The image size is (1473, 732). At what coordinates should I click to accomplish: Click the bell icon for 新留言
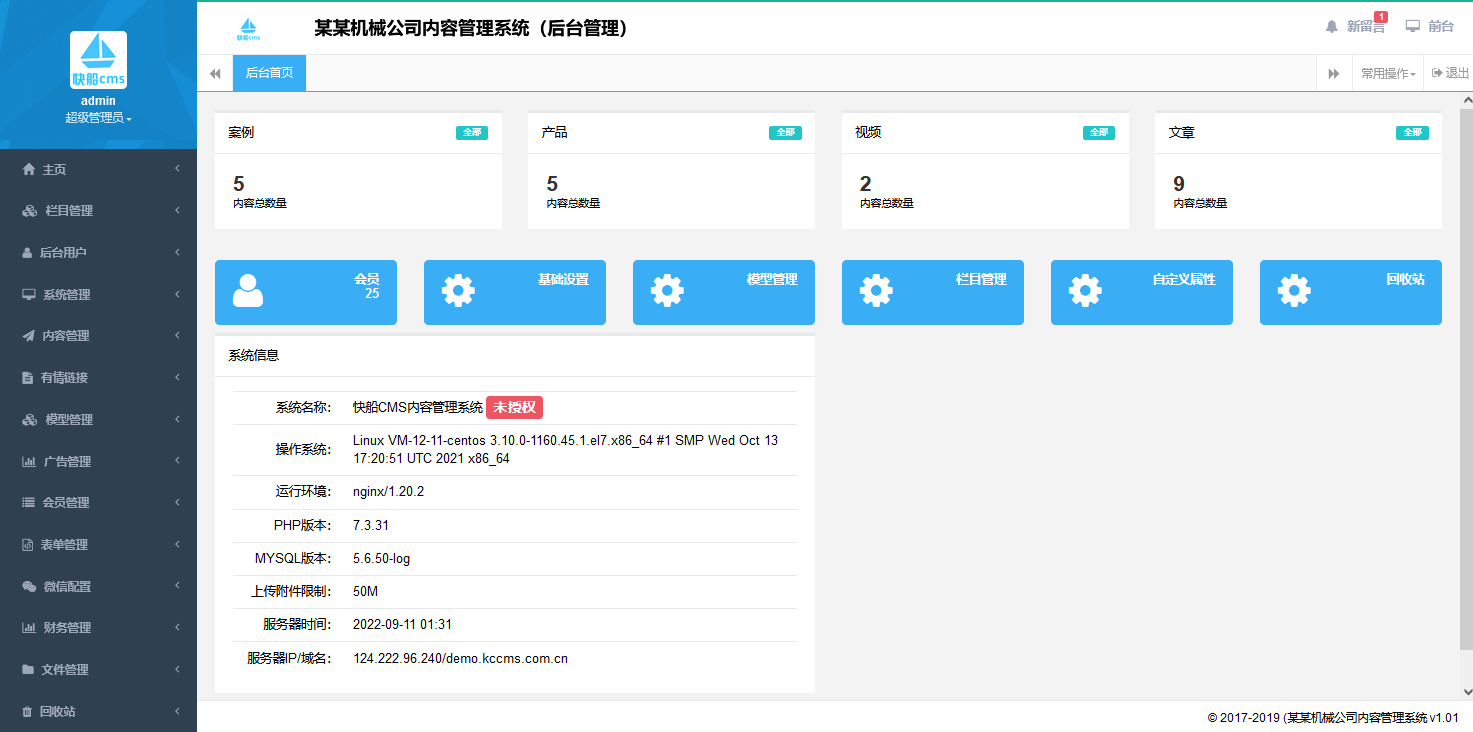(x=1331, y=27)
